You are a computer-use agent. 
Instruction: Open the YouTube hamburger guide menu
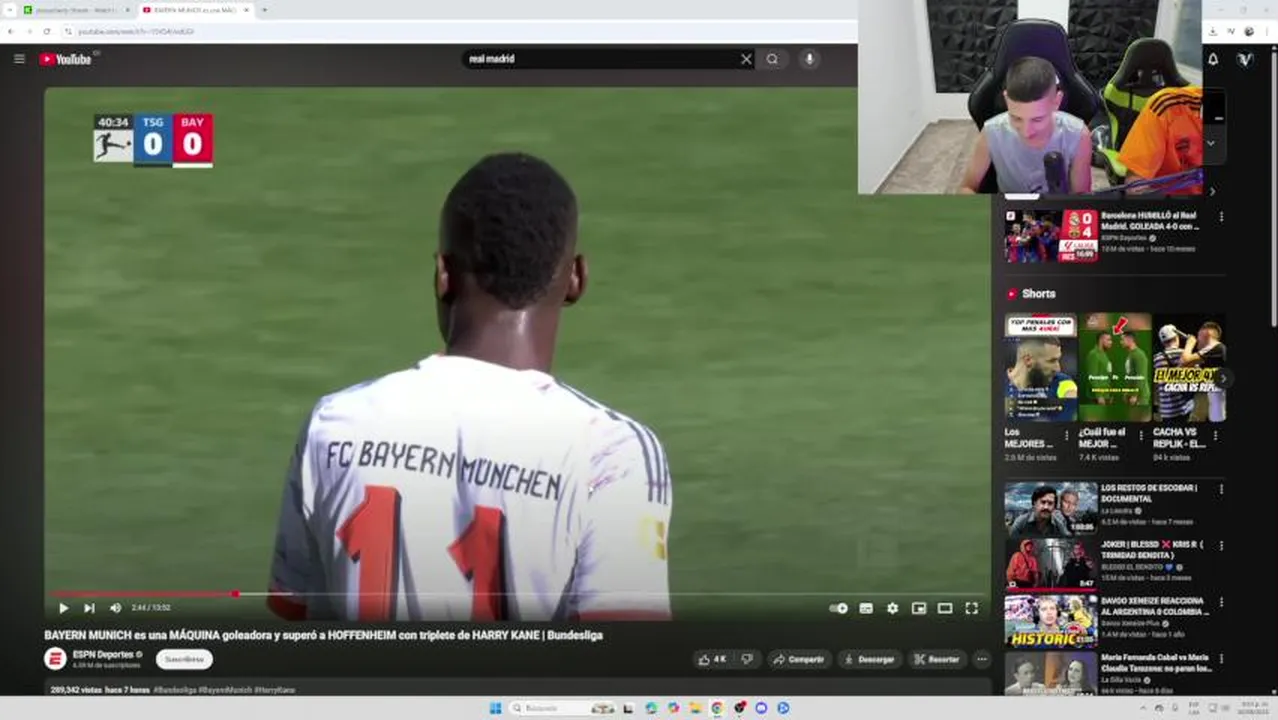19,59
